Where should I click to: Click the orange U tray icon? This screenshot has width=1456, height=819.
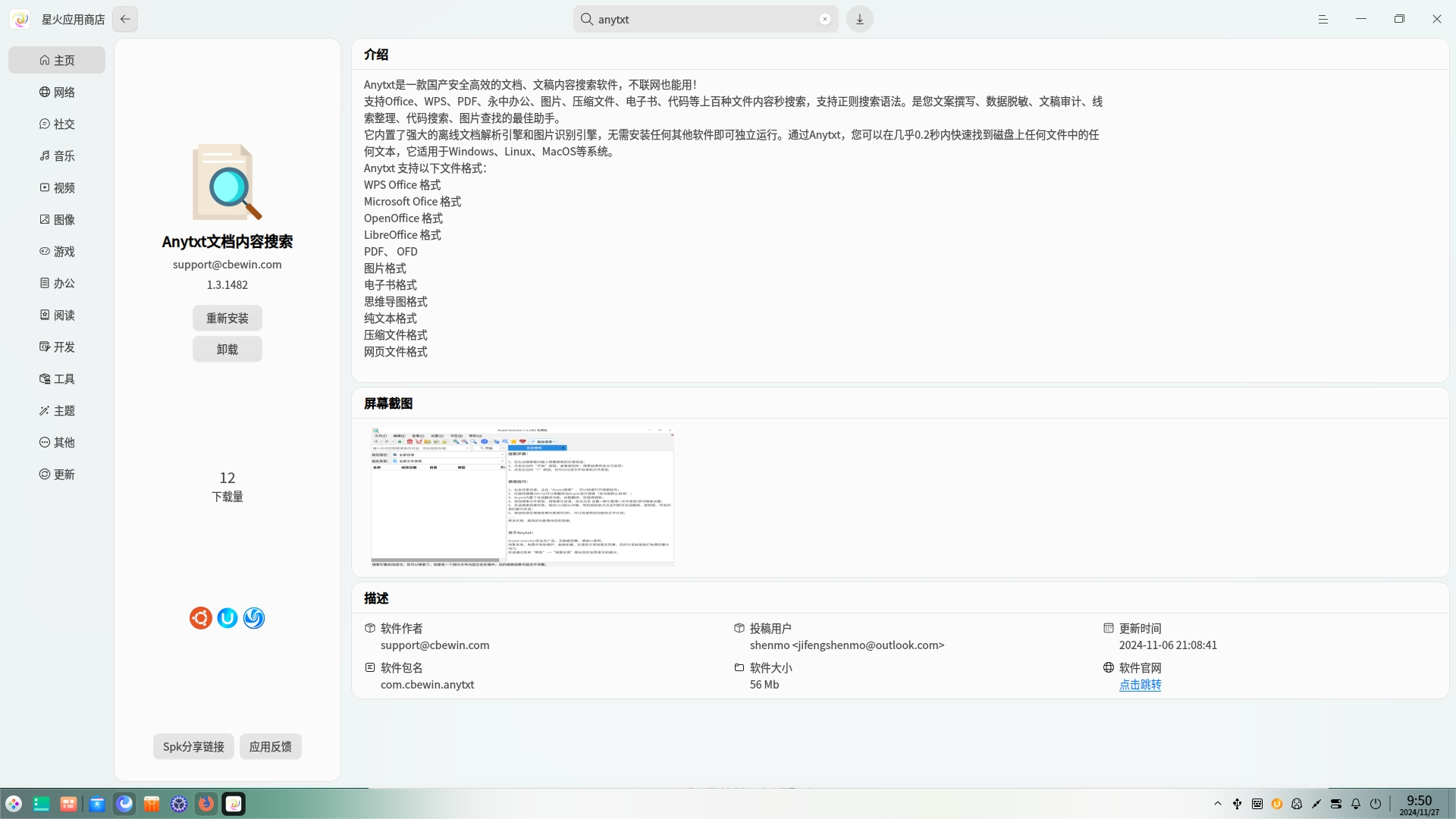(1277, 804)
